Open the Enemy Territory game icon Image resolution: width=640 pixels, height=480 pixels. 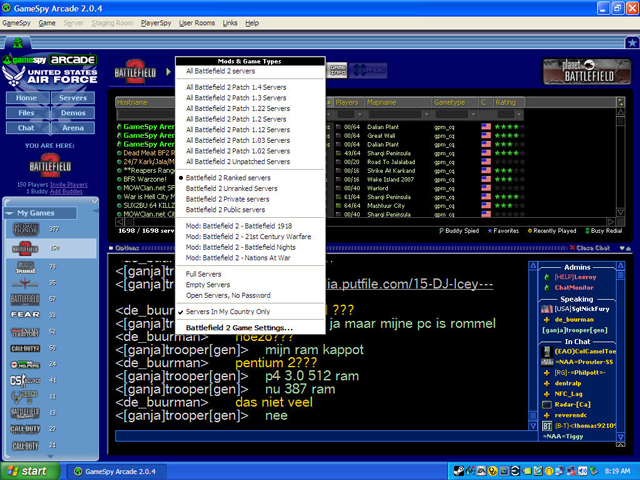click(x=25, y=332)
